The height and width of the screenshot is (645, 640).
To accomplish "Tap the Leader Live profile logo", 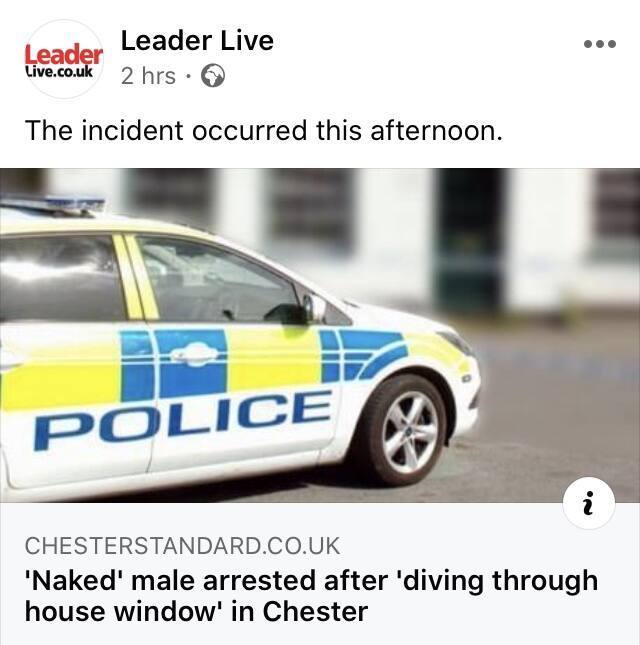I will point(63,59).
